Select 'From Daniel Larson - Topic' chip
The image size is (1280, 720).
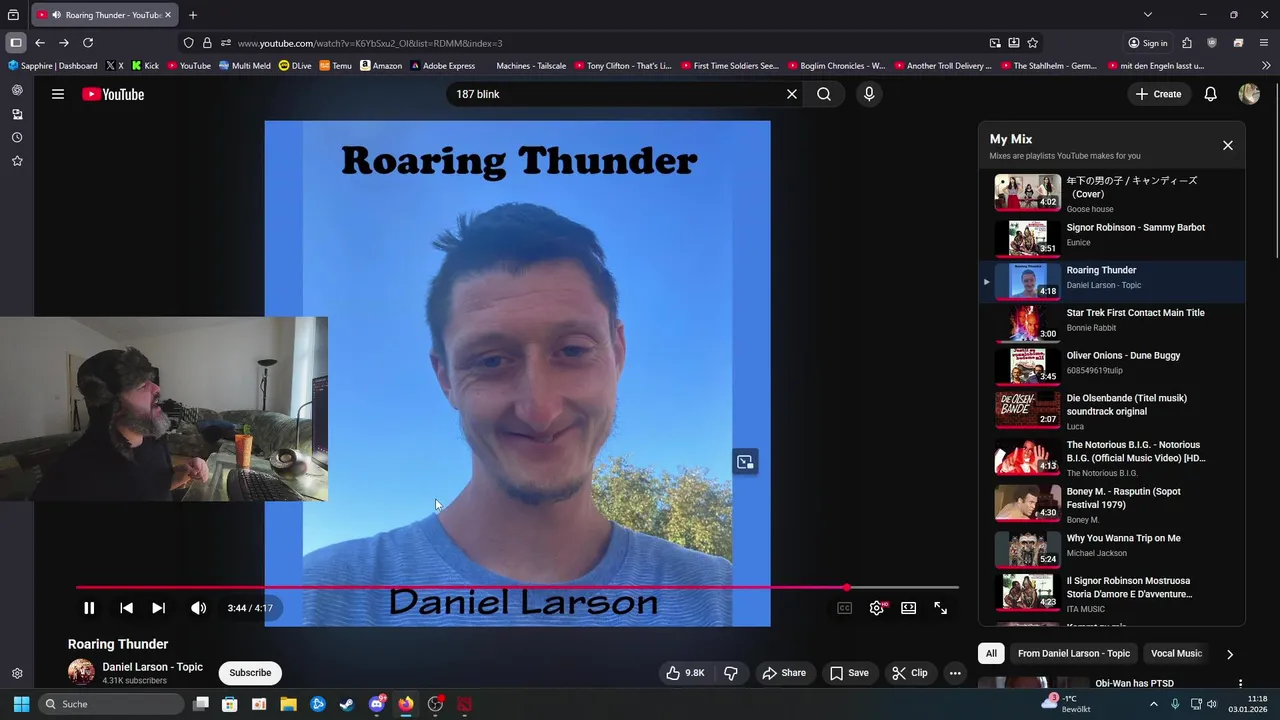pos(1074,653)
